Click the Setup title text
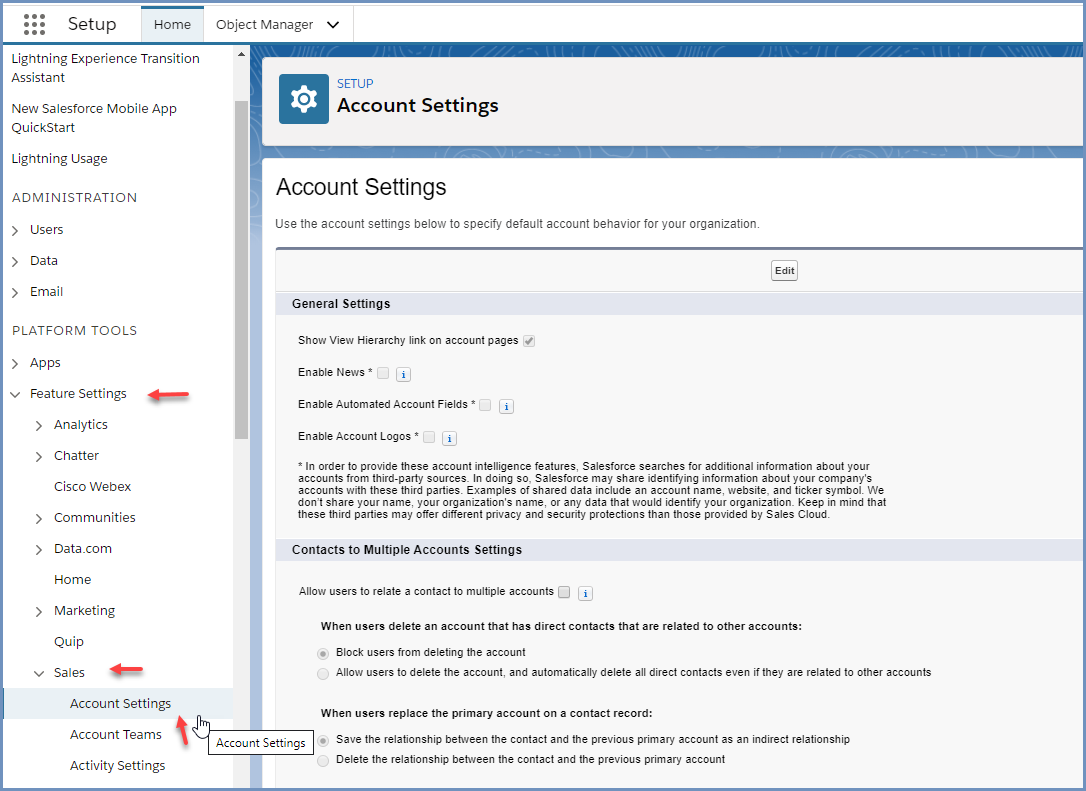This screenshot has height=791, width=1086. tap(91, 24)
